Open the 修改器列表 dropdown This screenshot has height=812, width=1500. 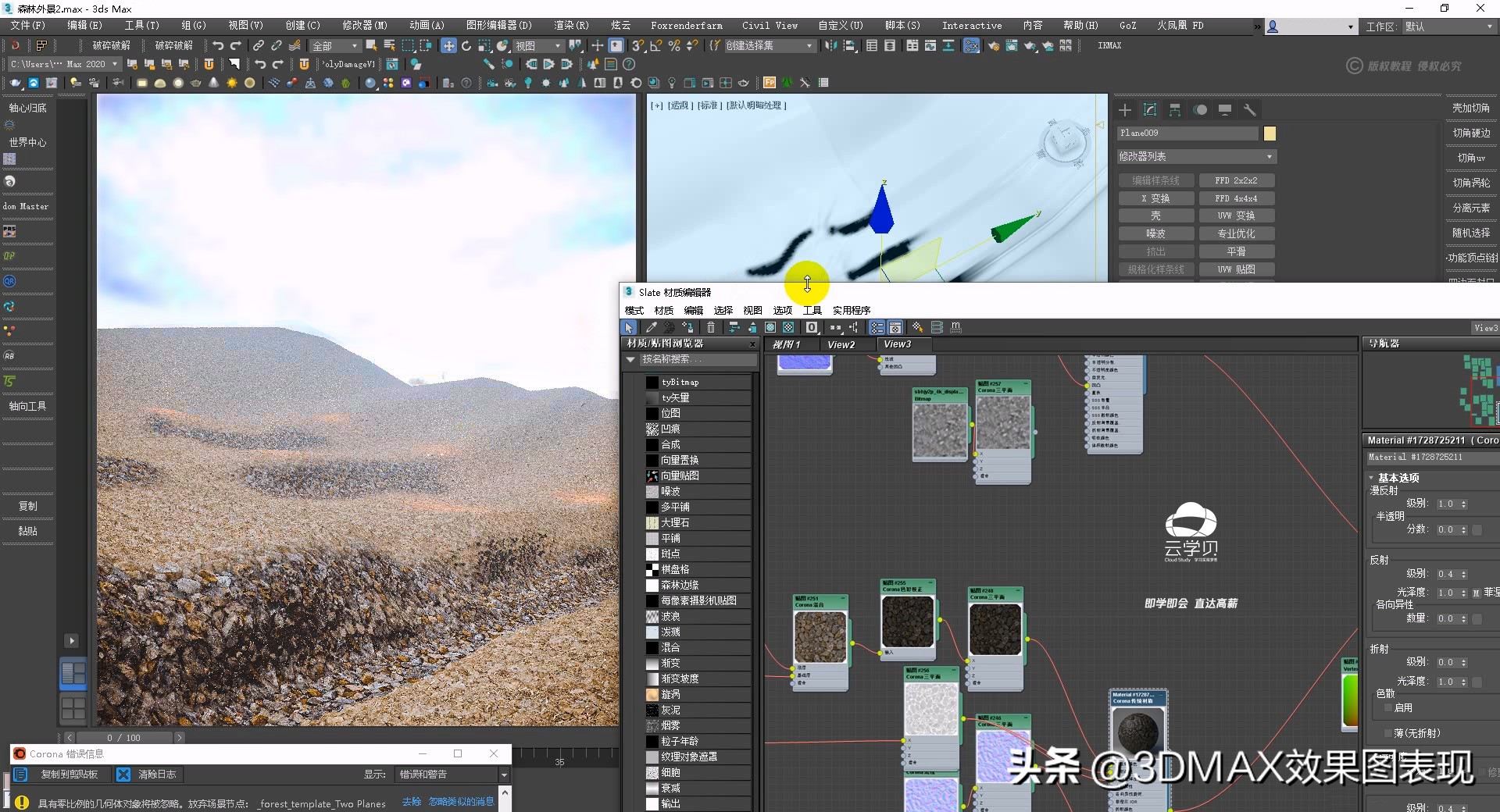[x=1195, y=156]
